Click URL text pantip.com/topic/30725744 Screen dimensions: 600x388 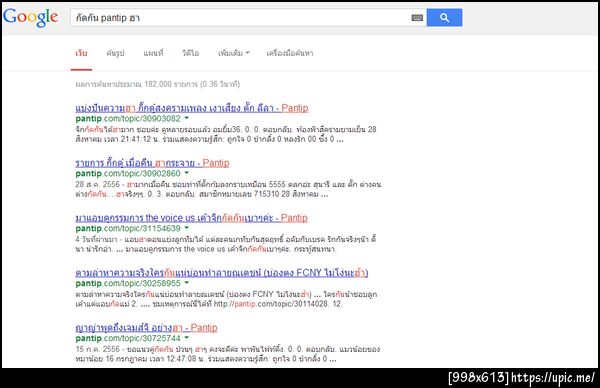point(128,338)
